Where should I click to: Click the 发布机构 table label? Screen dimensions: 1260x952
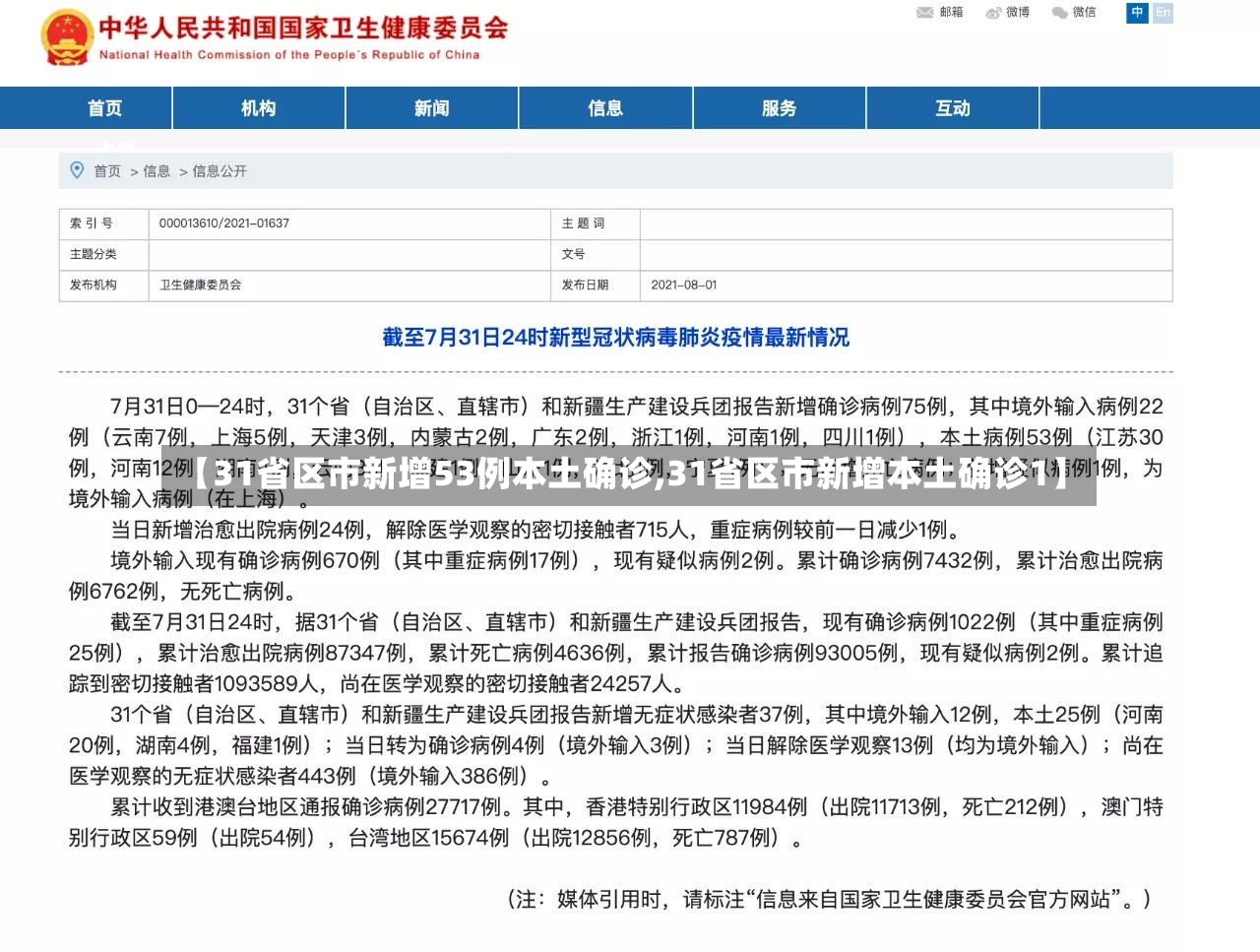[94, 285]
